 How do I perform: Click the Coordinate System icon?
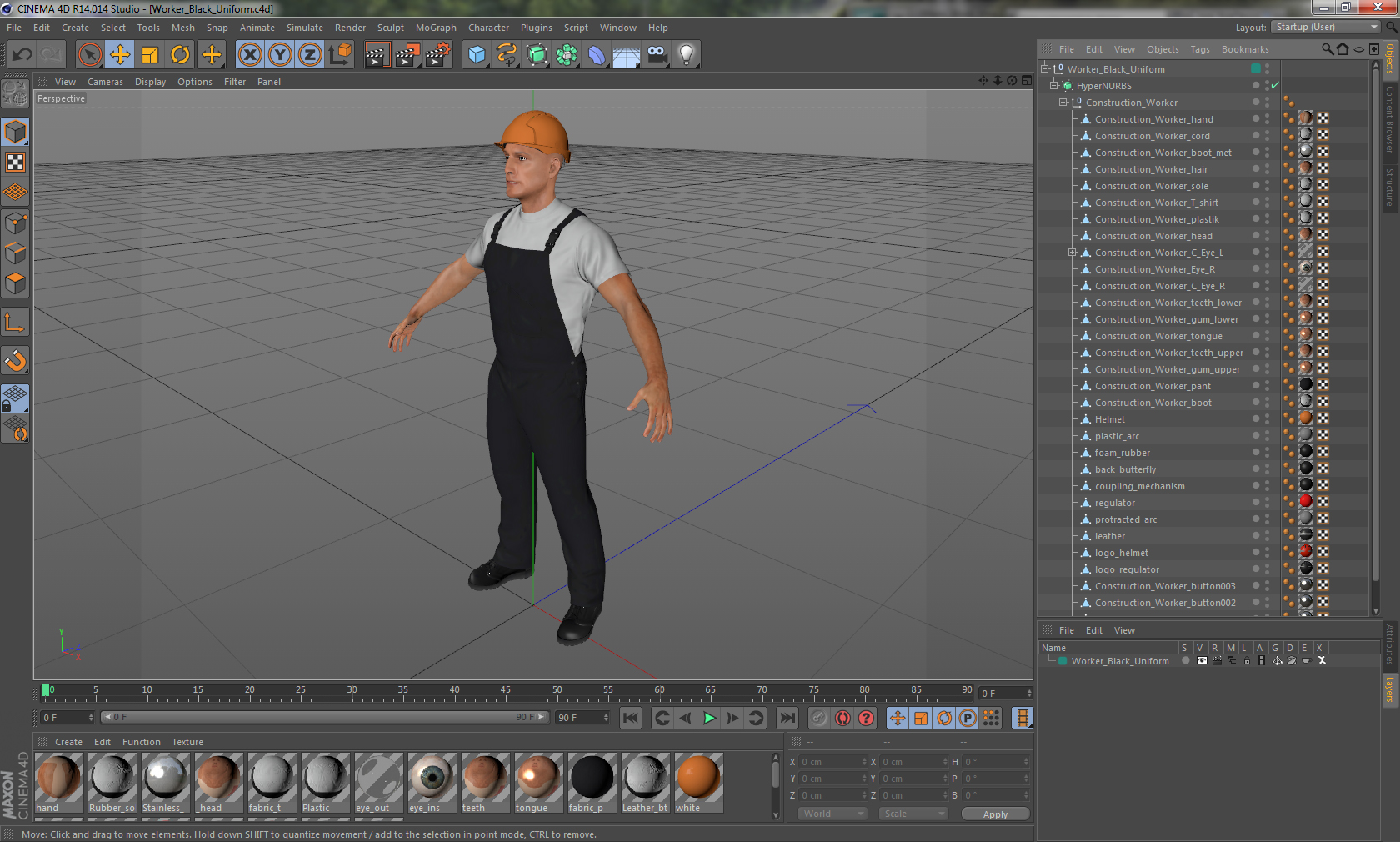click(340, 55)
